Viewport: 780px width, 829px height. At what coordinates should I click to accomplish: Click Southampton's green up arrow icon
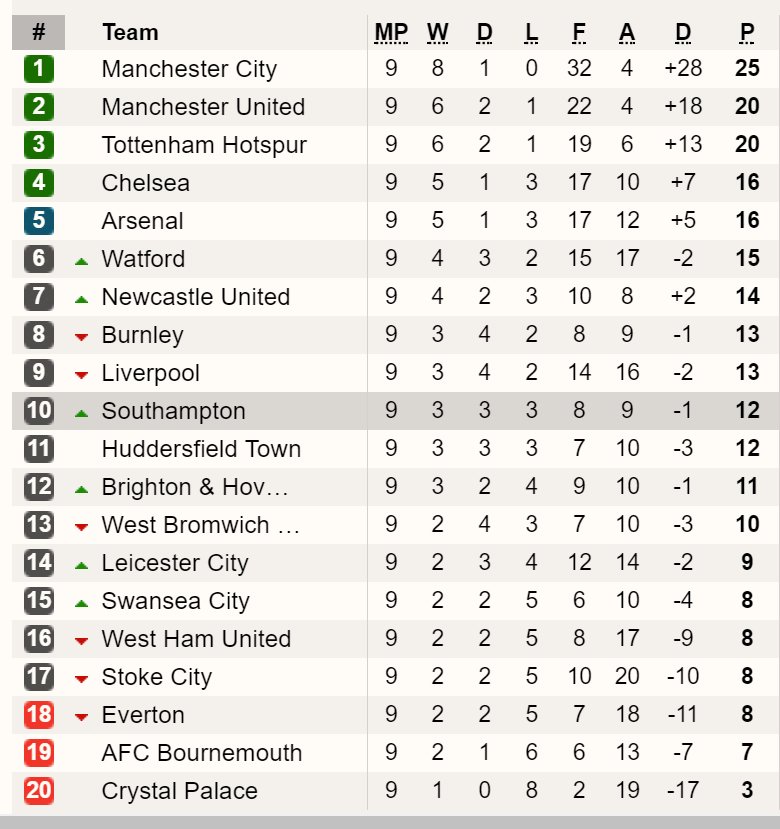[x=81, y=413]
